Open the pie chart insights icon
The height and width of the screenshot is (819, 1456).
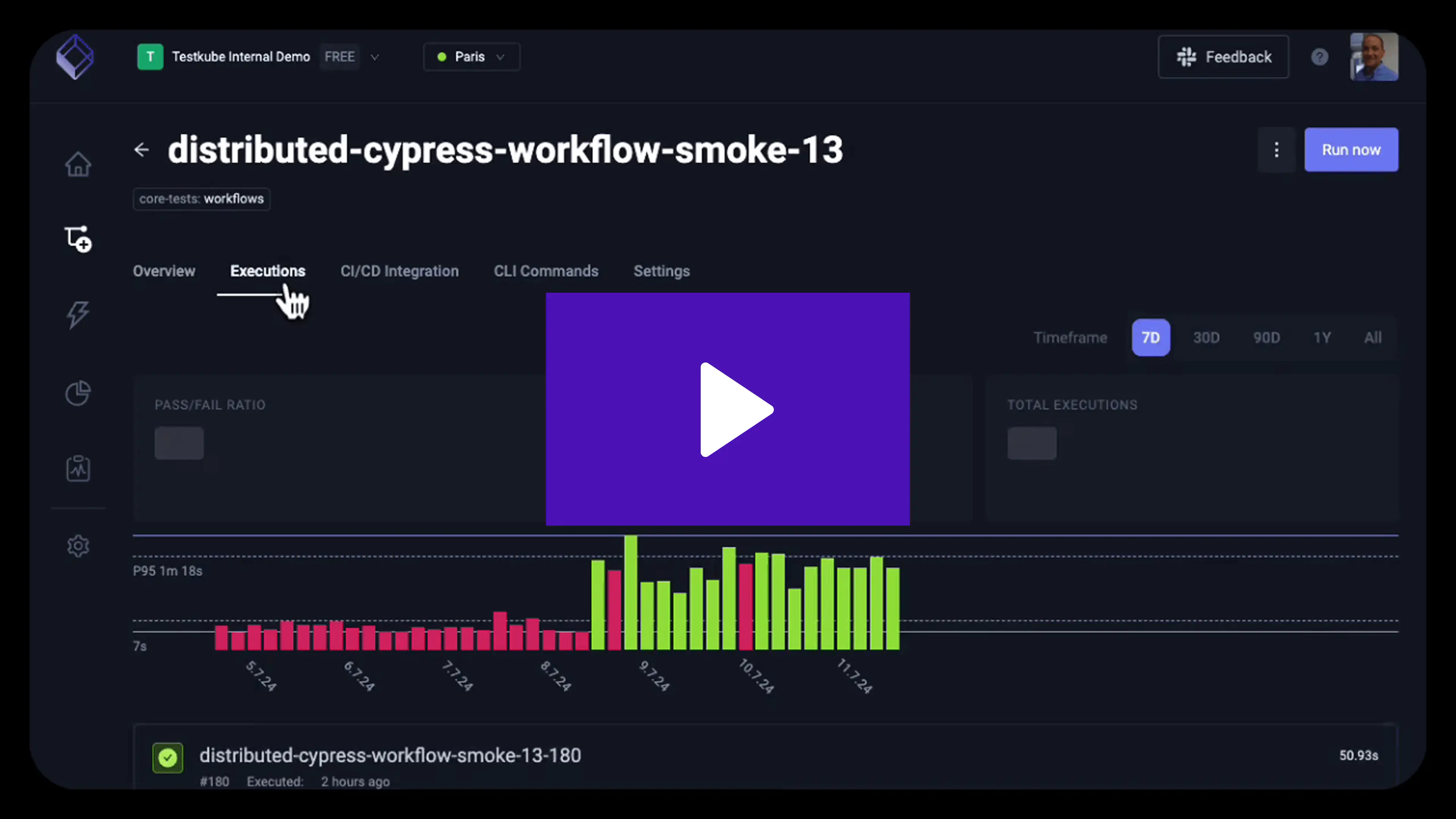pyautogui.click(x=78, y=393)
